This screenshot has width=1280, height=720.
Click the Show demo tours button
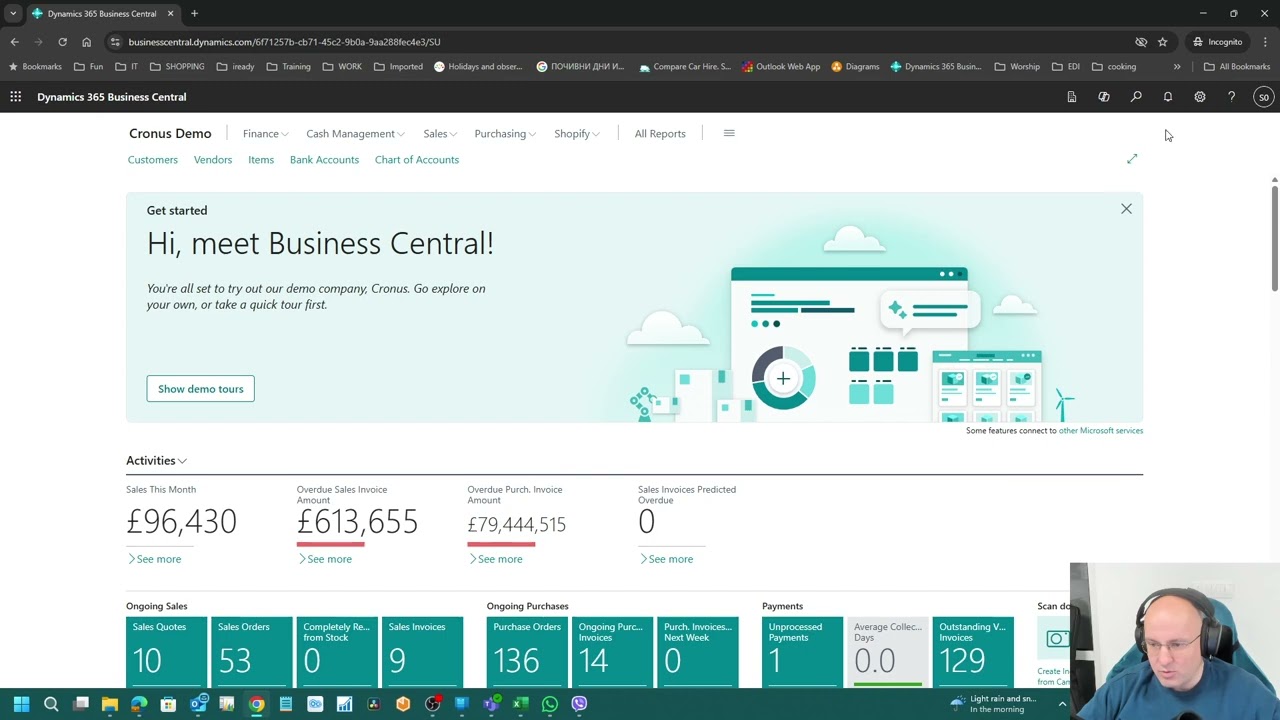[200, 389]
